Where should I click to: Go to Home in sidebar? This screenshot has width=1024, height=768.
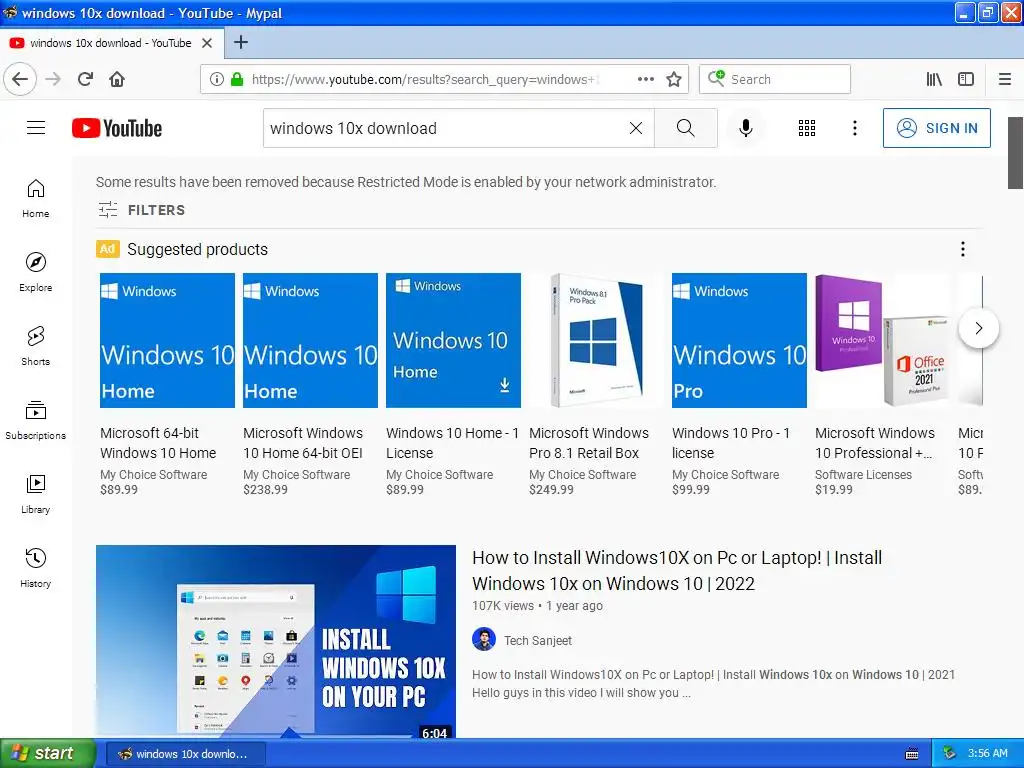tap(36, 199)
